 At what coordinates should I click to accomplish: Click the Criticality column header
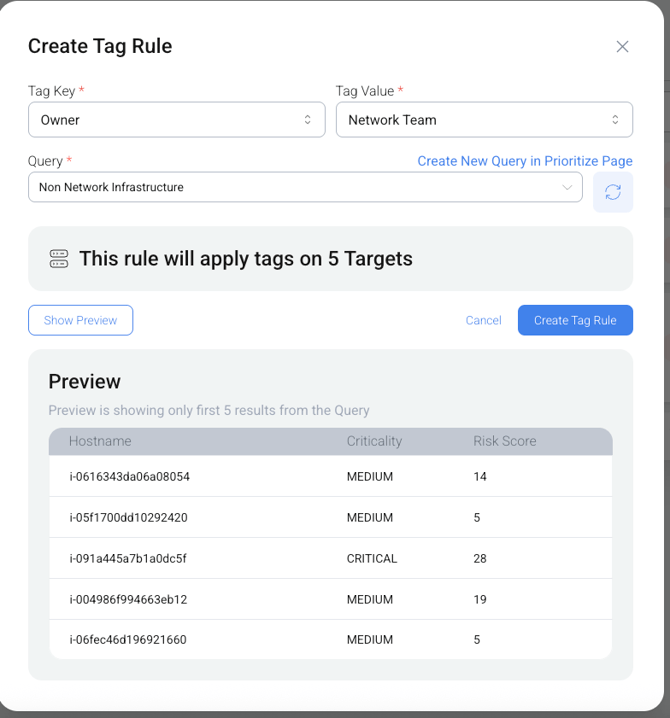(374, 441)
